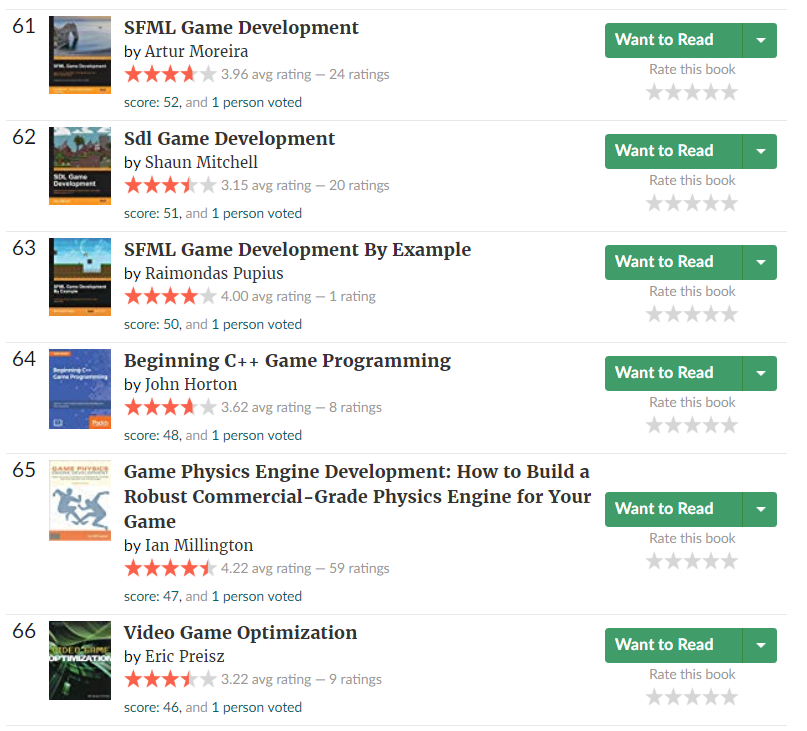Open the SFML Game Development title link
The height and width of the screenshot is (731, 807).
pos(241,28)
